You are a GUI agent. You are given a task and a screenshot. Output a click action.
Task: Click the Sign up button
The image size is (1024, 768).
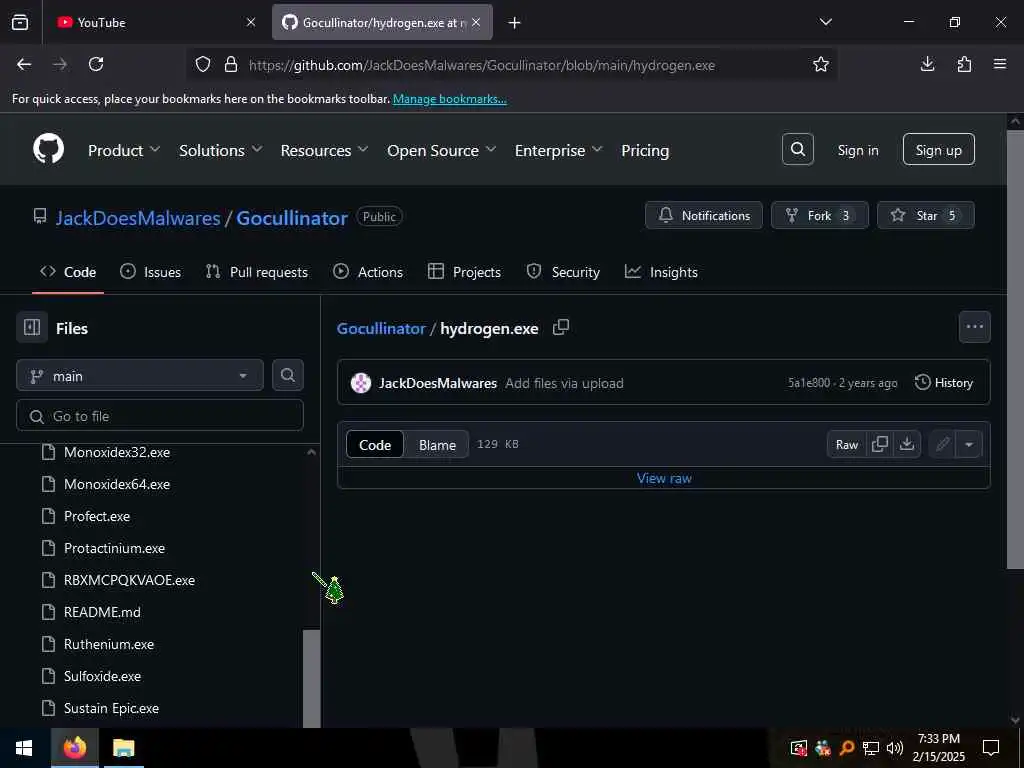click(938, 150)
